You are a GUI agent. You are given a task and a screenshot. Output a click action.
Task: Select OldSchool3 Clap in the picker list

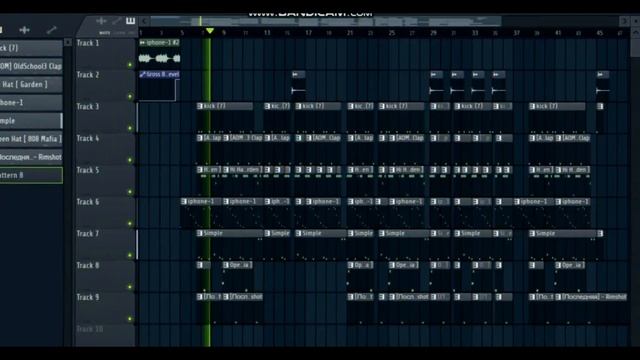pyautogui.click(x=31, y=66)
